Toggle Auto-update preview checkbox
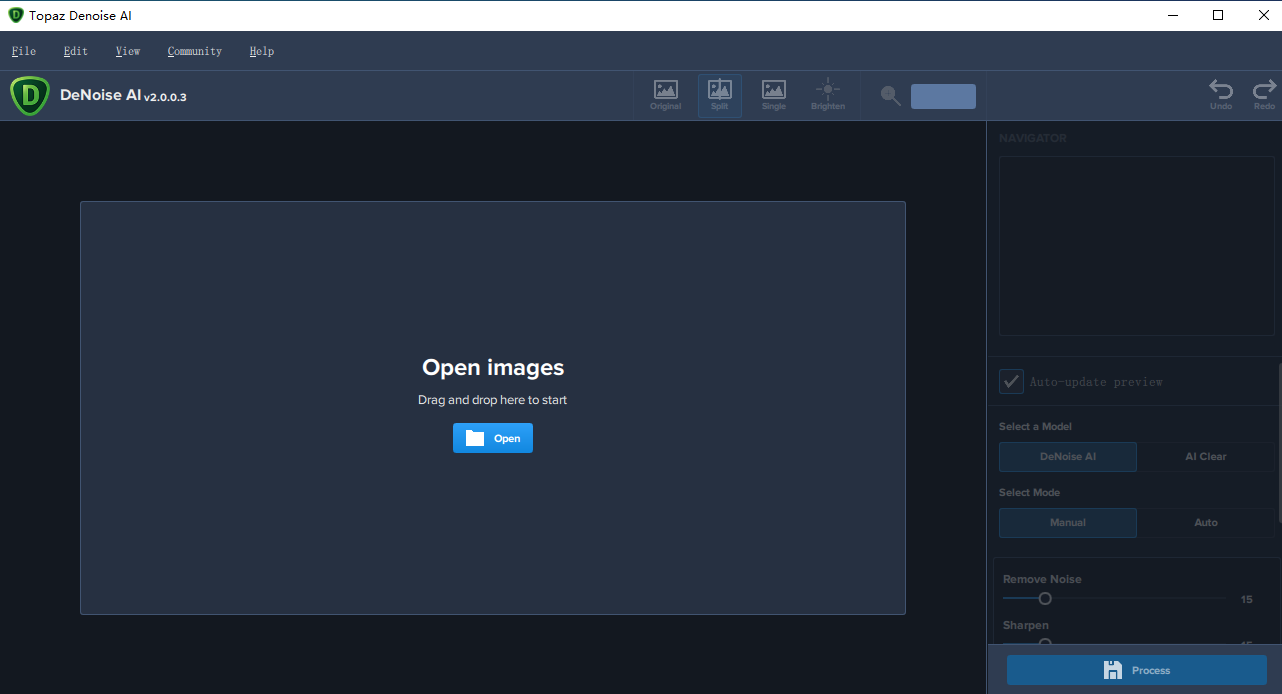This screenshot has width=1282, height=694. click(x=1011, y=381)
